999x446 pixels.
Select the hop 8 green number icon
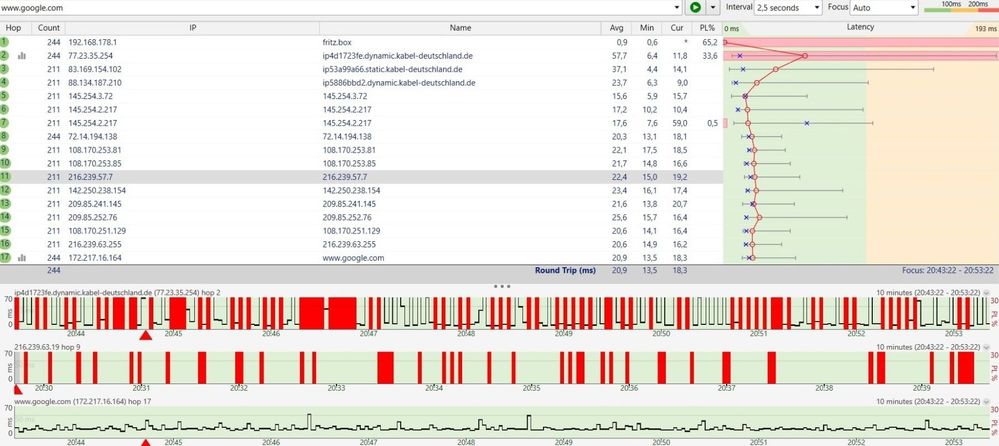point(5,136)
